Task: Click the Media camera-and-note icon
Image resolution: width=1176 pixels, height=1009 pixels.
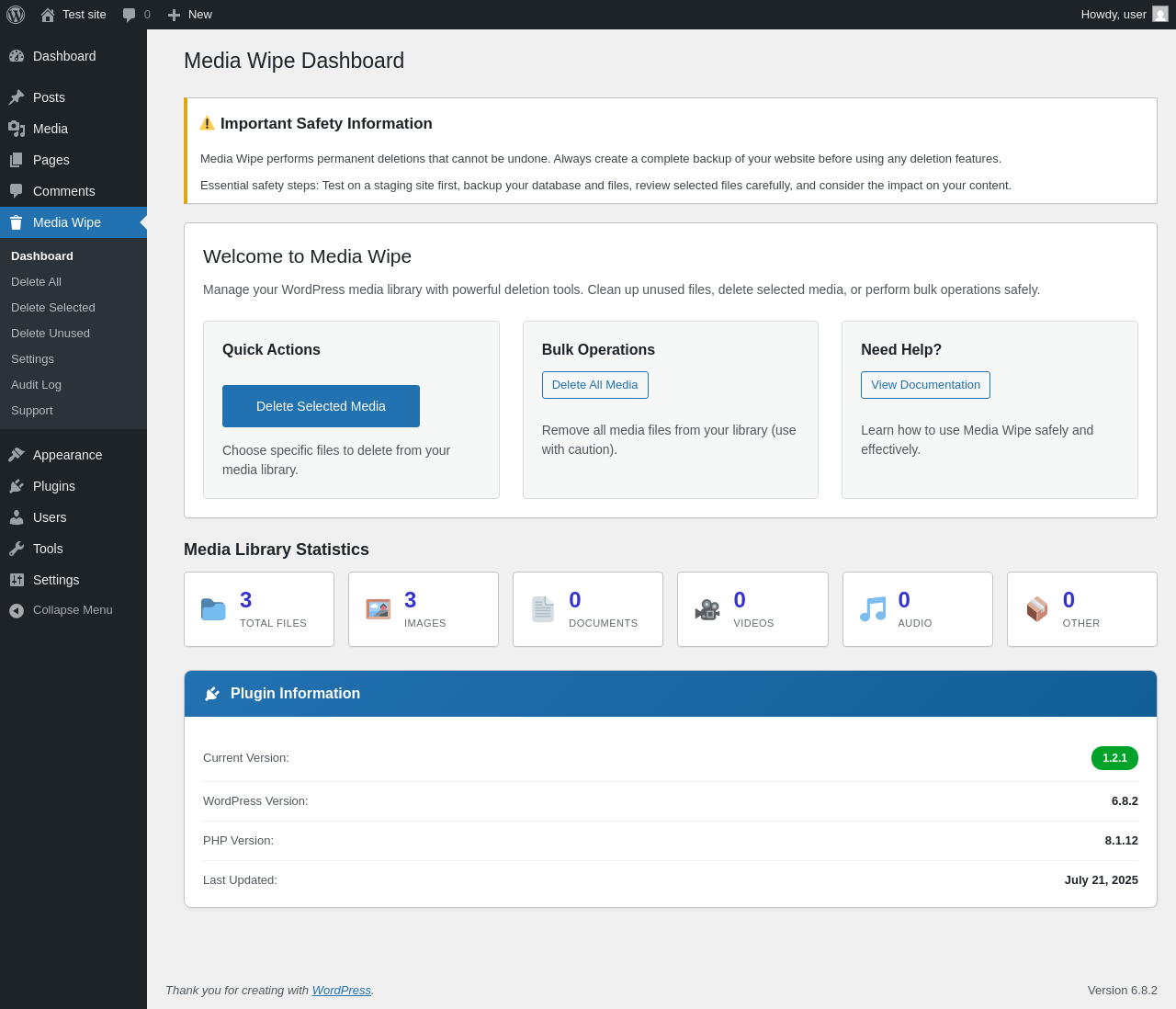Action: click(x=17, y=129)
